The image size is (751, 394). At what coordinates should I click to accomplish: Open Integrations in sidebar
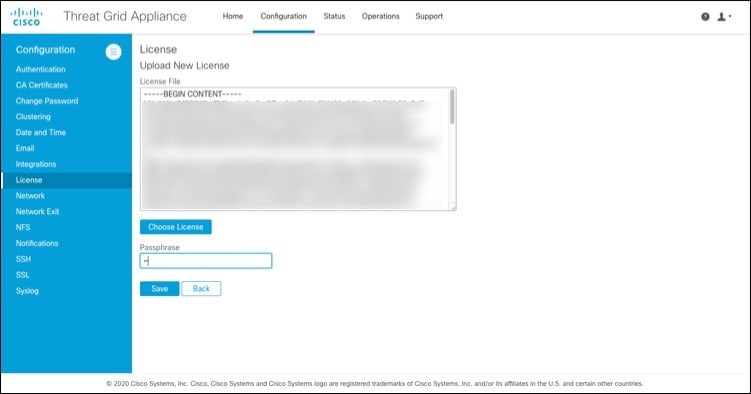tap(36, 164)
